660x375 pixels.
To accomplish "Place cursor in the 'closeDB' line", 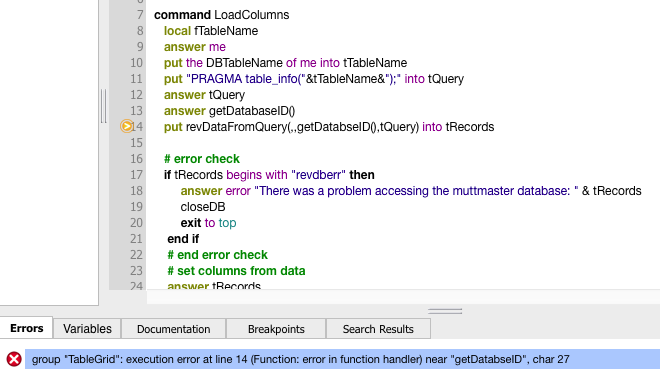I will tap(203, 207).
